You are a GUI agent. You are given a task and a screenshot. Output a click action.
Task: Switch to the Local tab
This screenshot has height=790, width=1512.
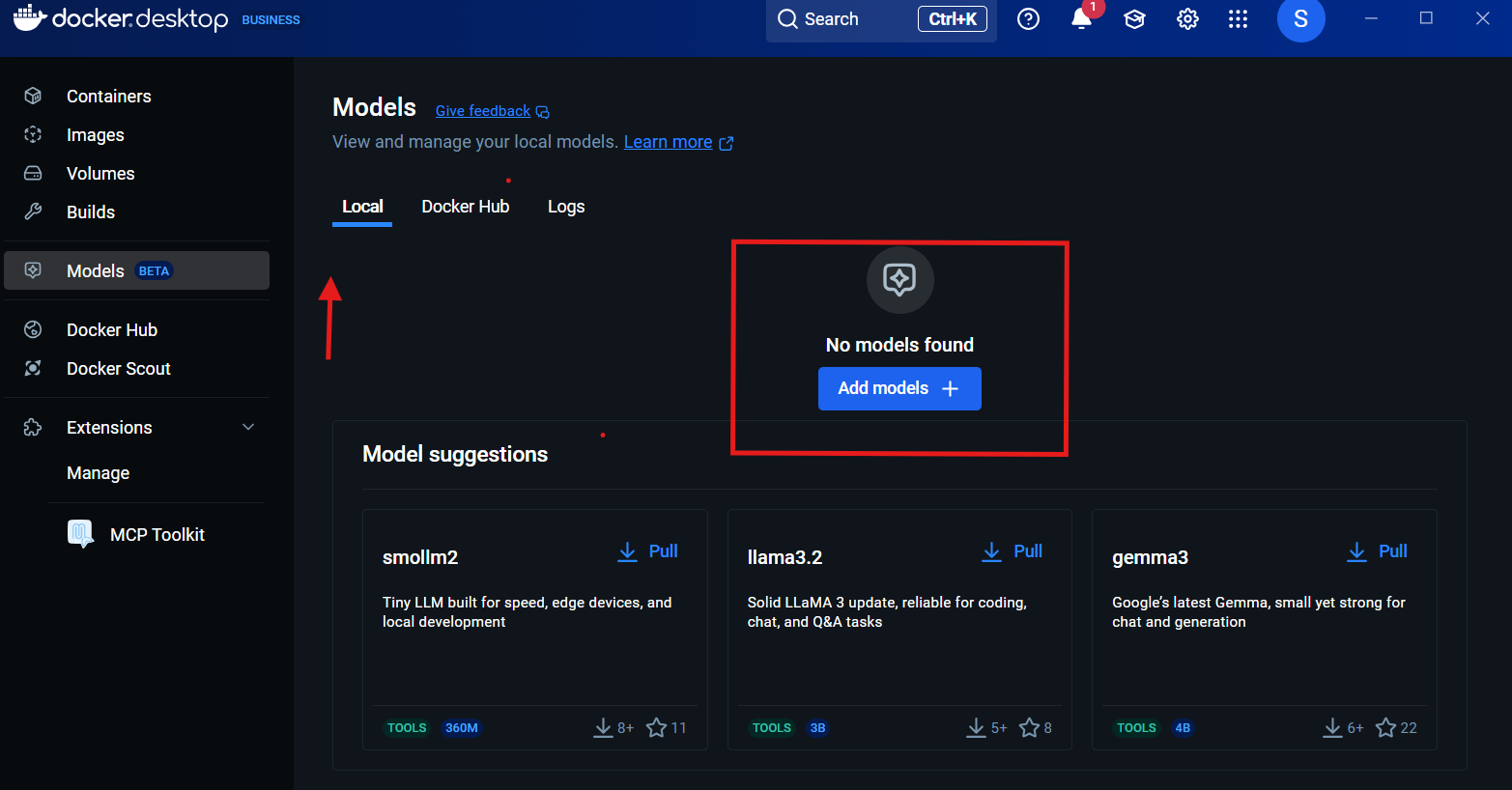[362, 207]
